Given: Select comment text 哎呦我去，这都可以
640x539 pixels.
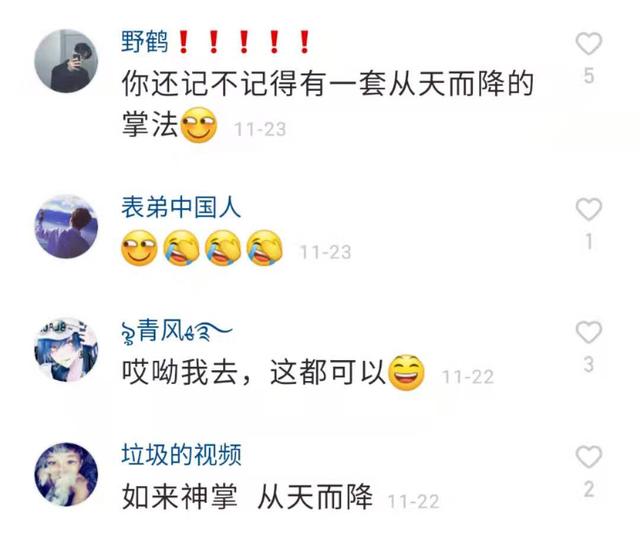Looking at the screenshot, I should pyautogui.click(x=253, y=372).
